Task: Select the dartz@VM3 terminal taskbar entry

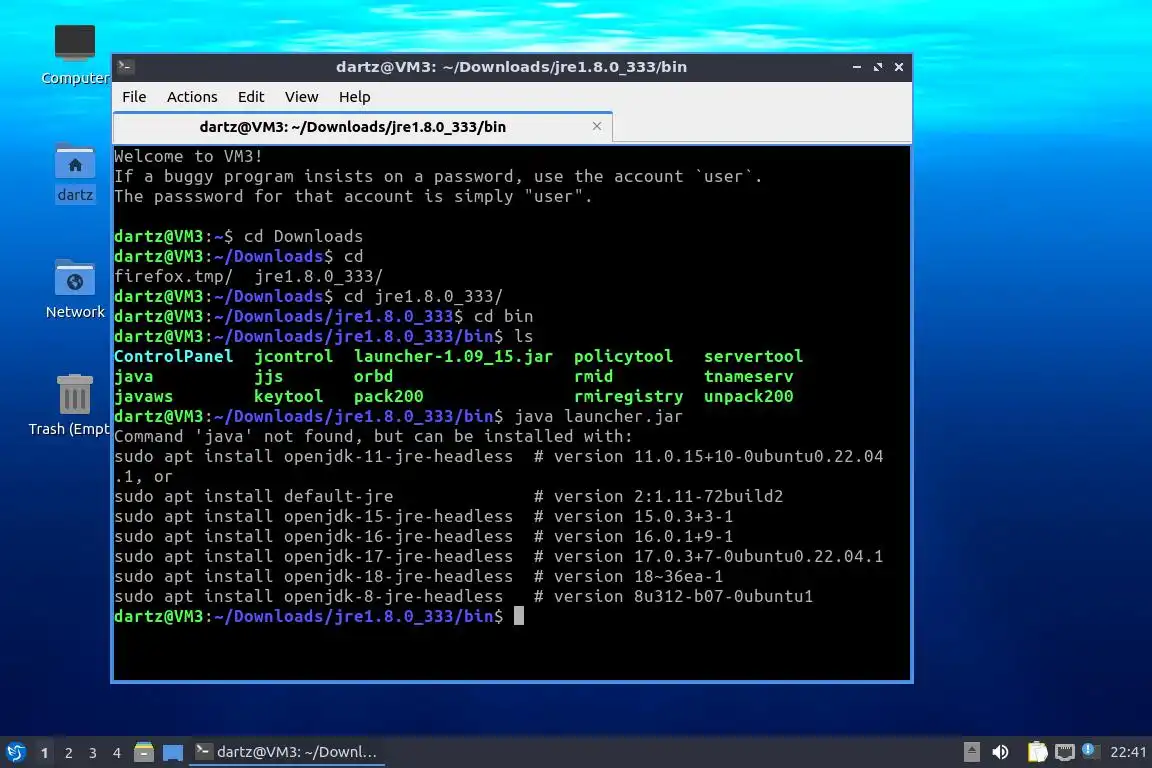Action: pos(287,752)
